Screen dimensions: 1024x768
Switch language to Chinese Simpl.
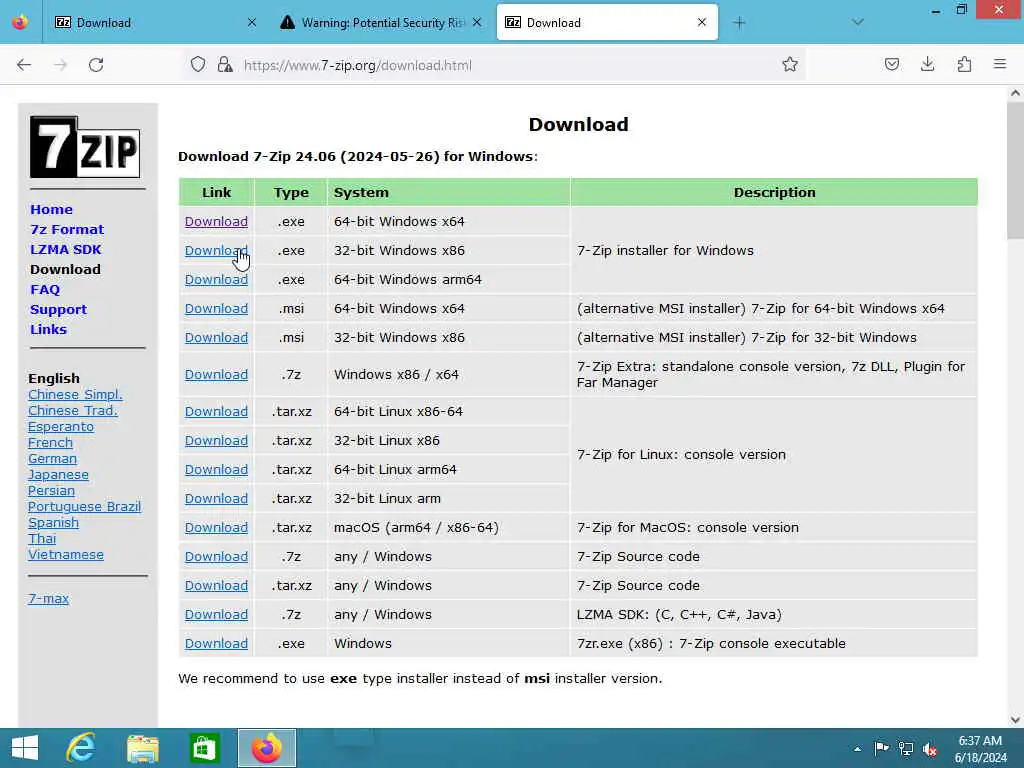(75, 394)
